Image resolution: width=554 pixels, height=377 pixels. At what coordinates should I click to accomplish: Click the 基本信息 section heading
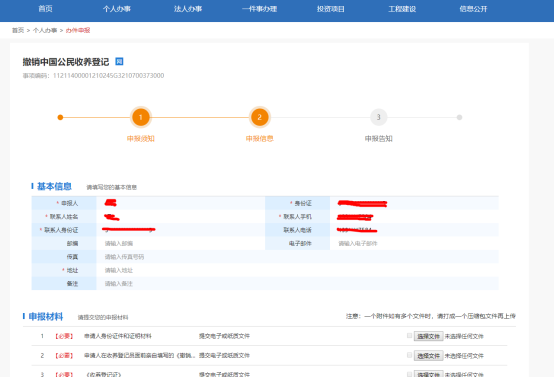(x=54, y=186)
